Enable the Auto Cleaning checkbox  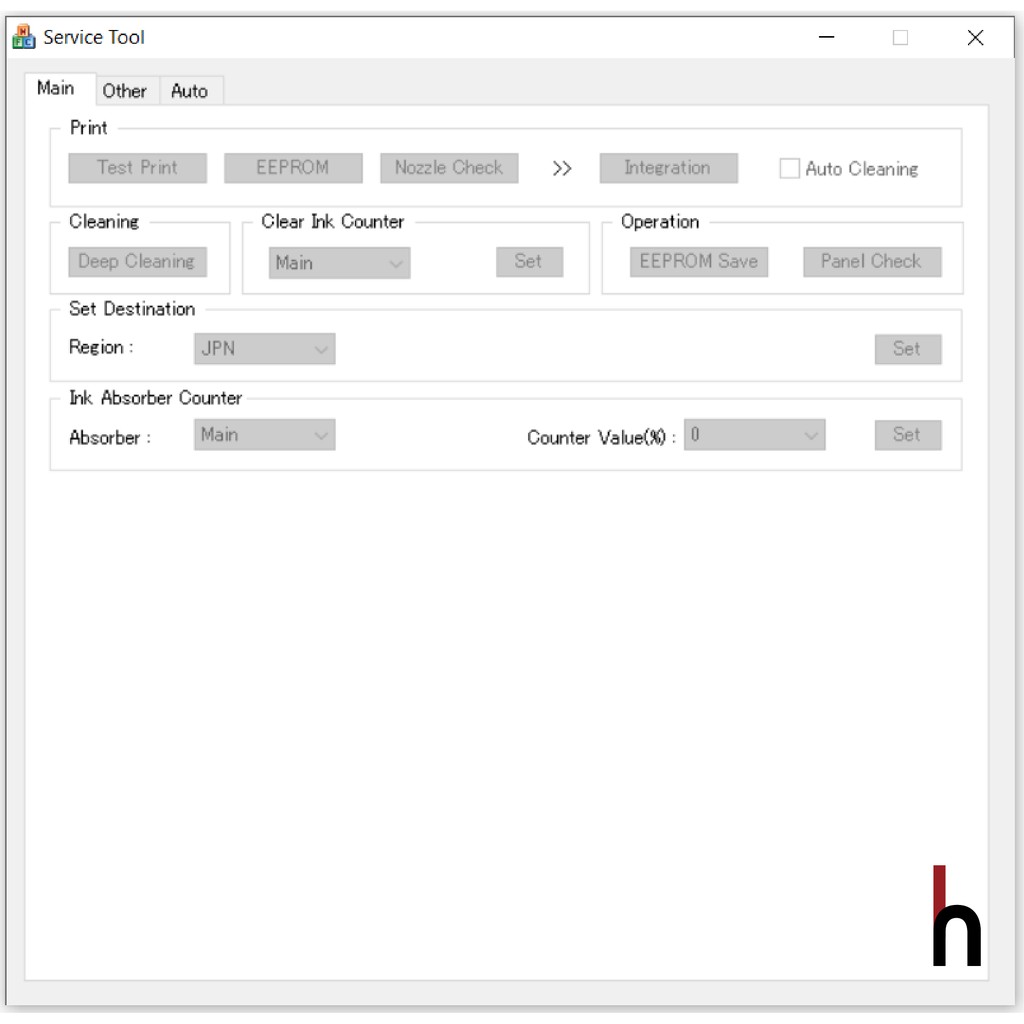[x=790, y=169]
